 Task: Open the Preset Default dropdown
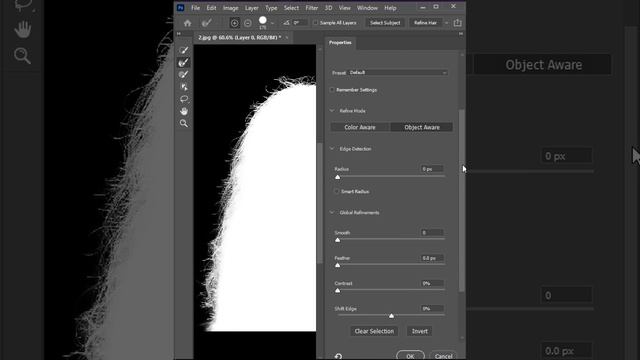pos(397,73)
